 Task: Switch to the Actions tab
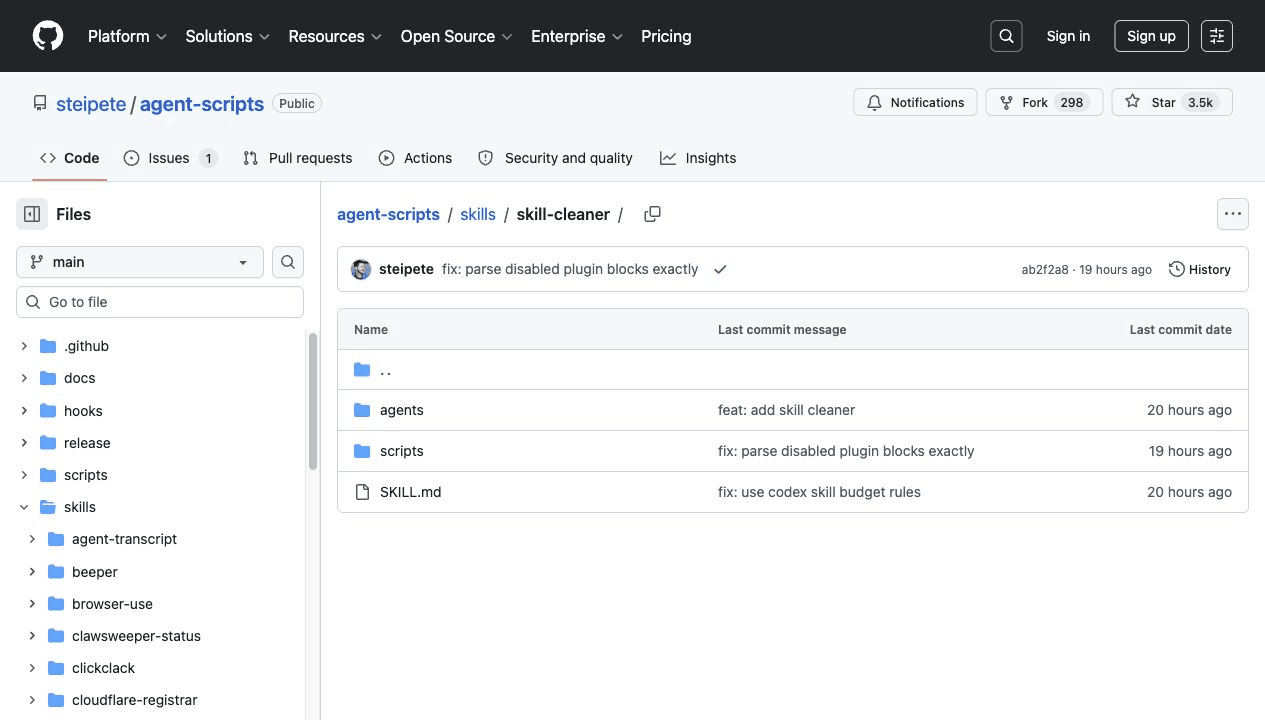pyautogui.click(x=415, y=158)
